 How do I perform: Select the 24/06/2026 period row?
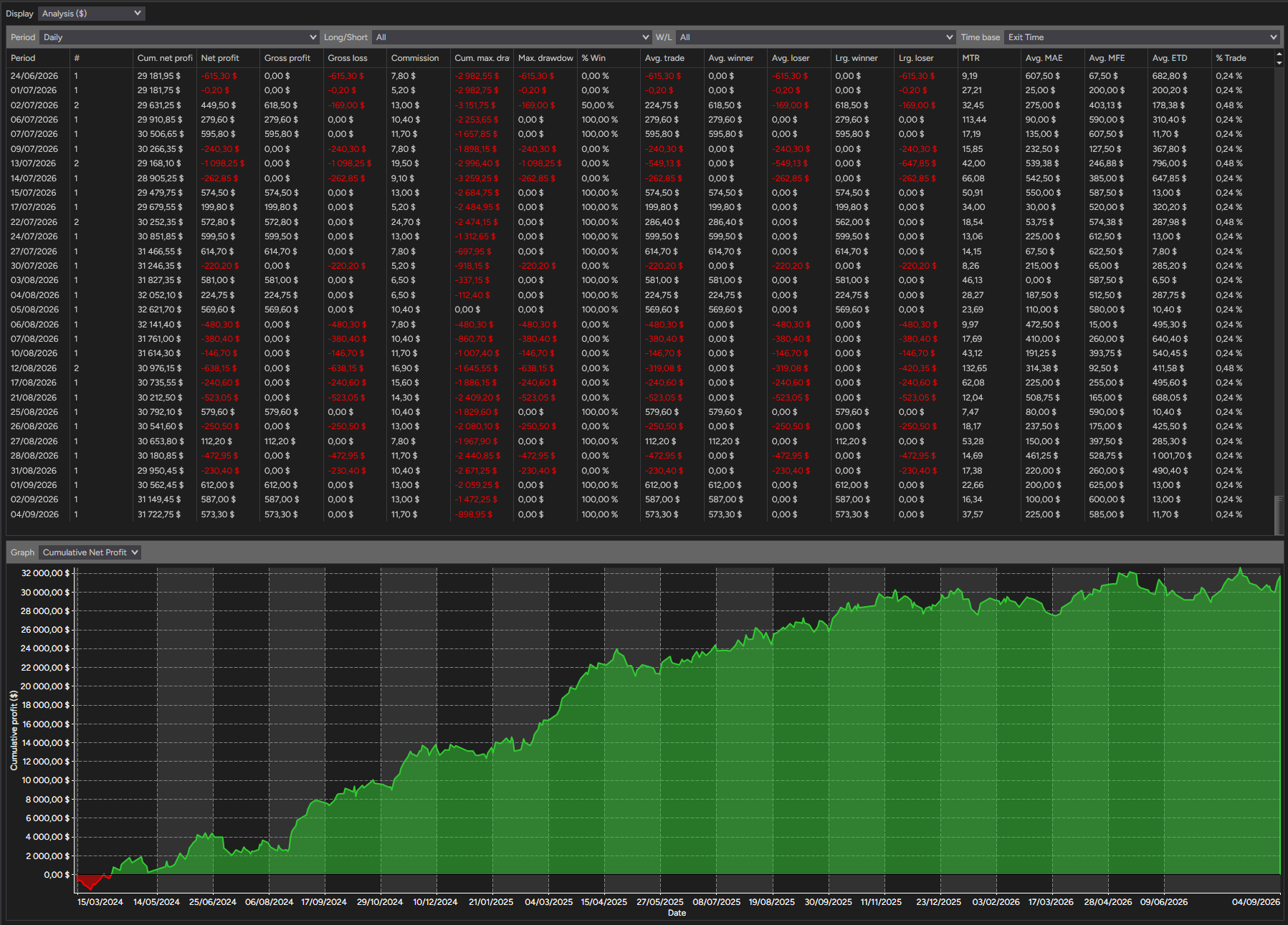click(x=641, y=76)
